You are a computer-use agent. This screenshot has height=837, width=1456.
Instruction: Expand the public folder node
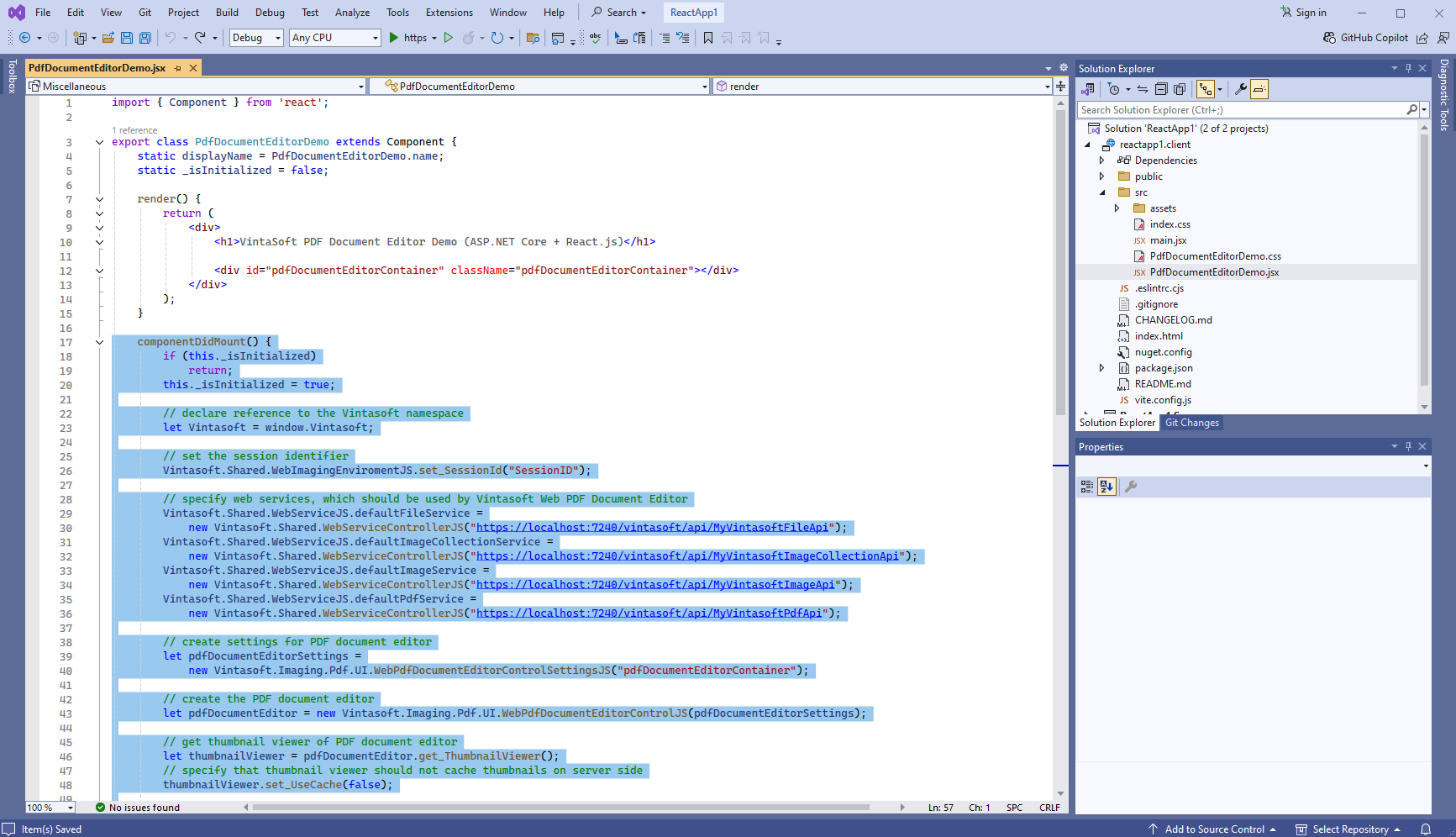pyautogui.click(x=1102, y=176)
